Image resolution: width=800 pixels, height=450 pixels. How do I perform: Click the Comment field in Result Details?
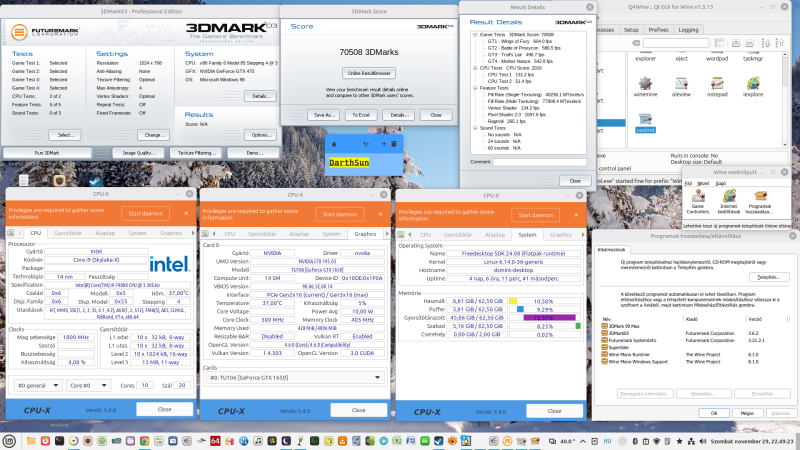coord(539,162)
